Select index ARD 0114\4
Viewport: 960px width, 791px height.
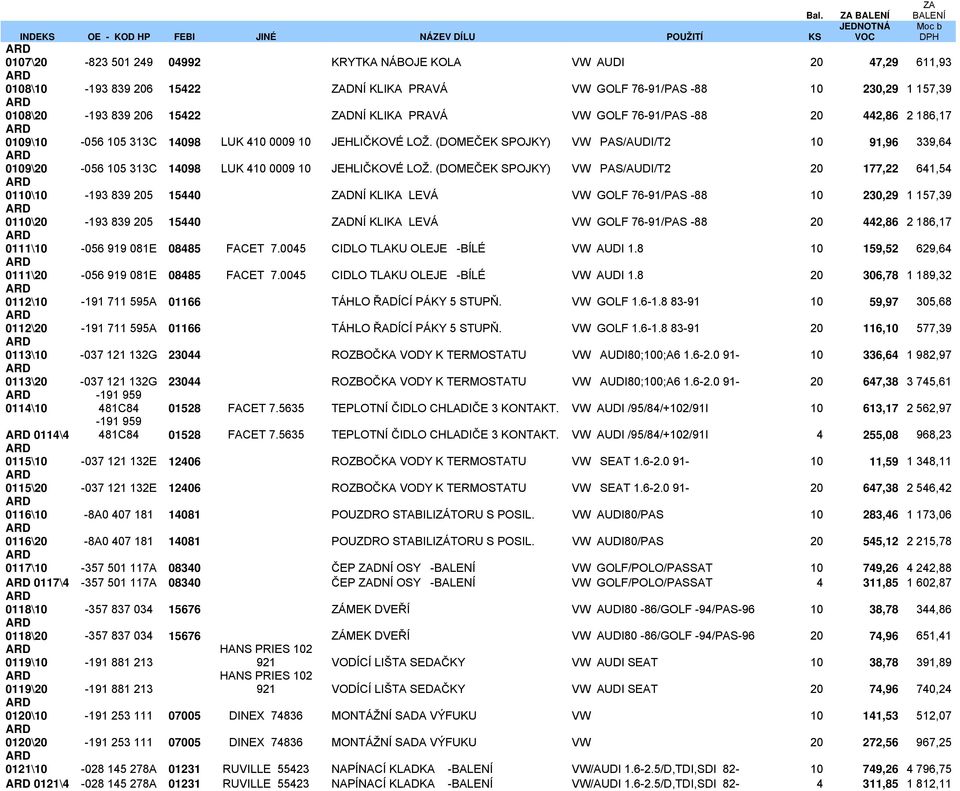tap(37, 435)
